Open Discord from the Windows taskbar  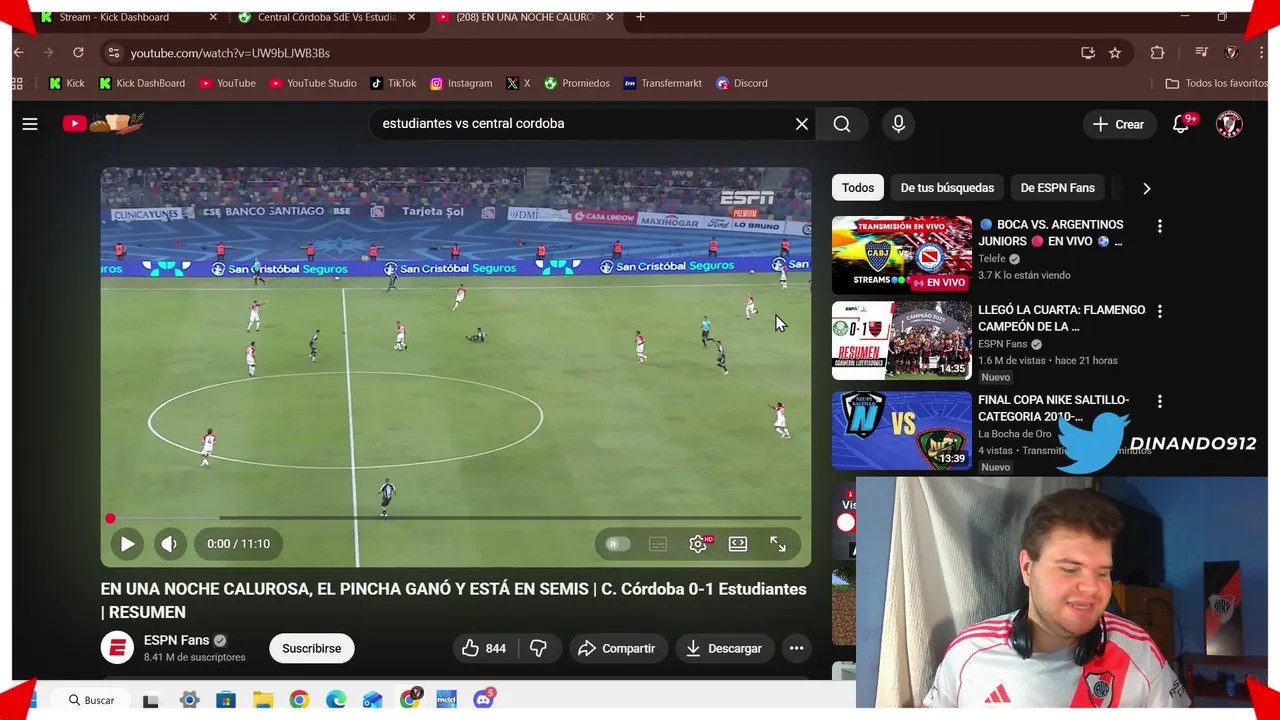tap(483, 700)
